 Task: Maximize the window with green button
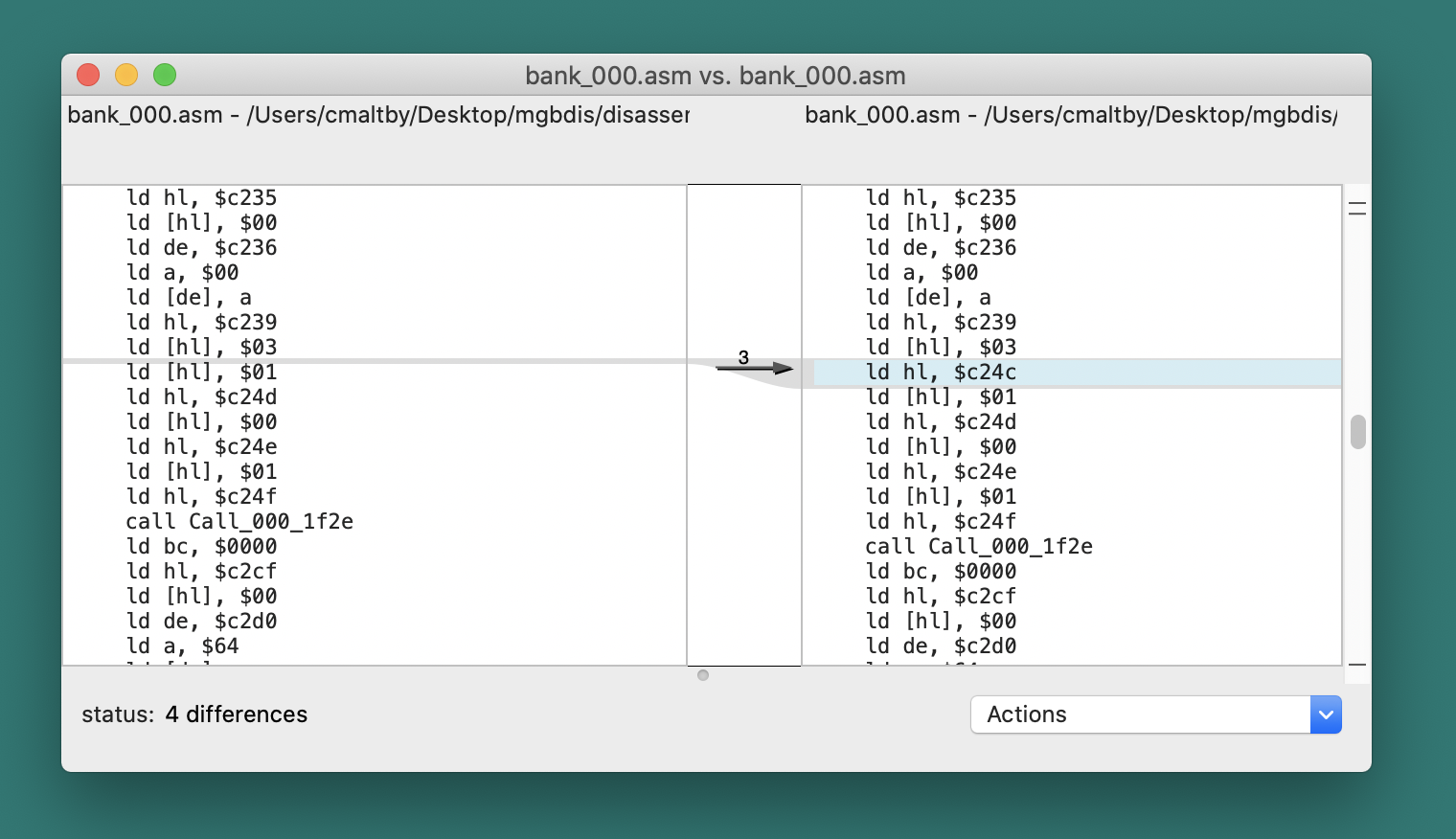165,75
